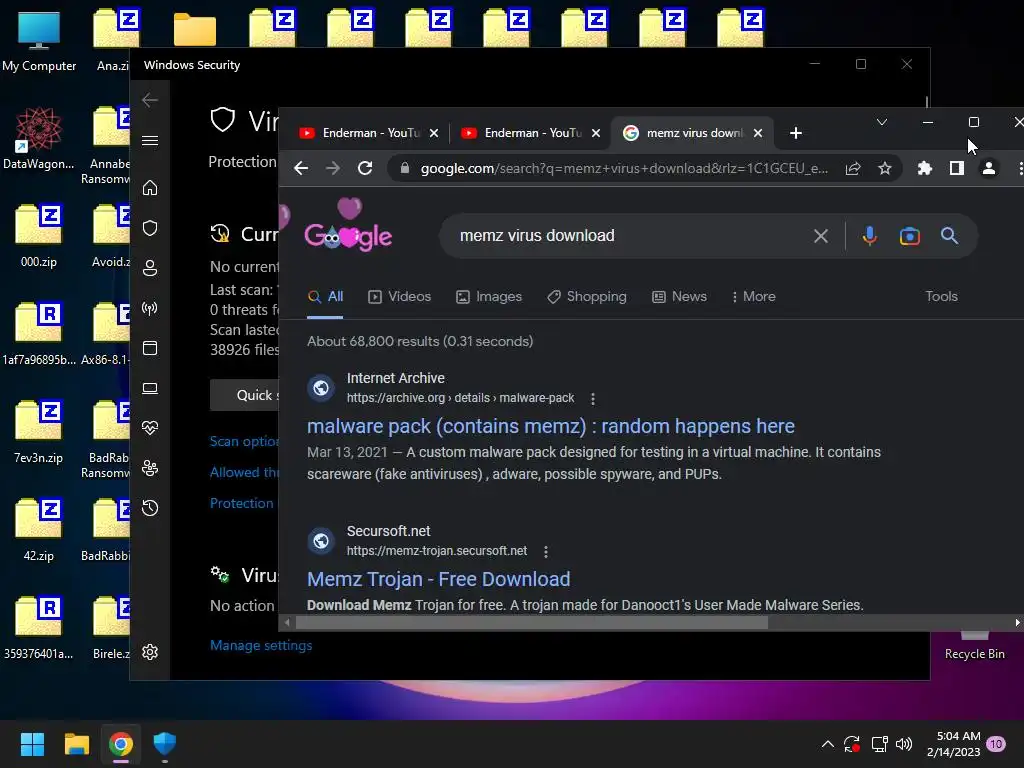1024x768 pixels.
Task: Select the 000.zip desktop file
Action: coord(39,236)
